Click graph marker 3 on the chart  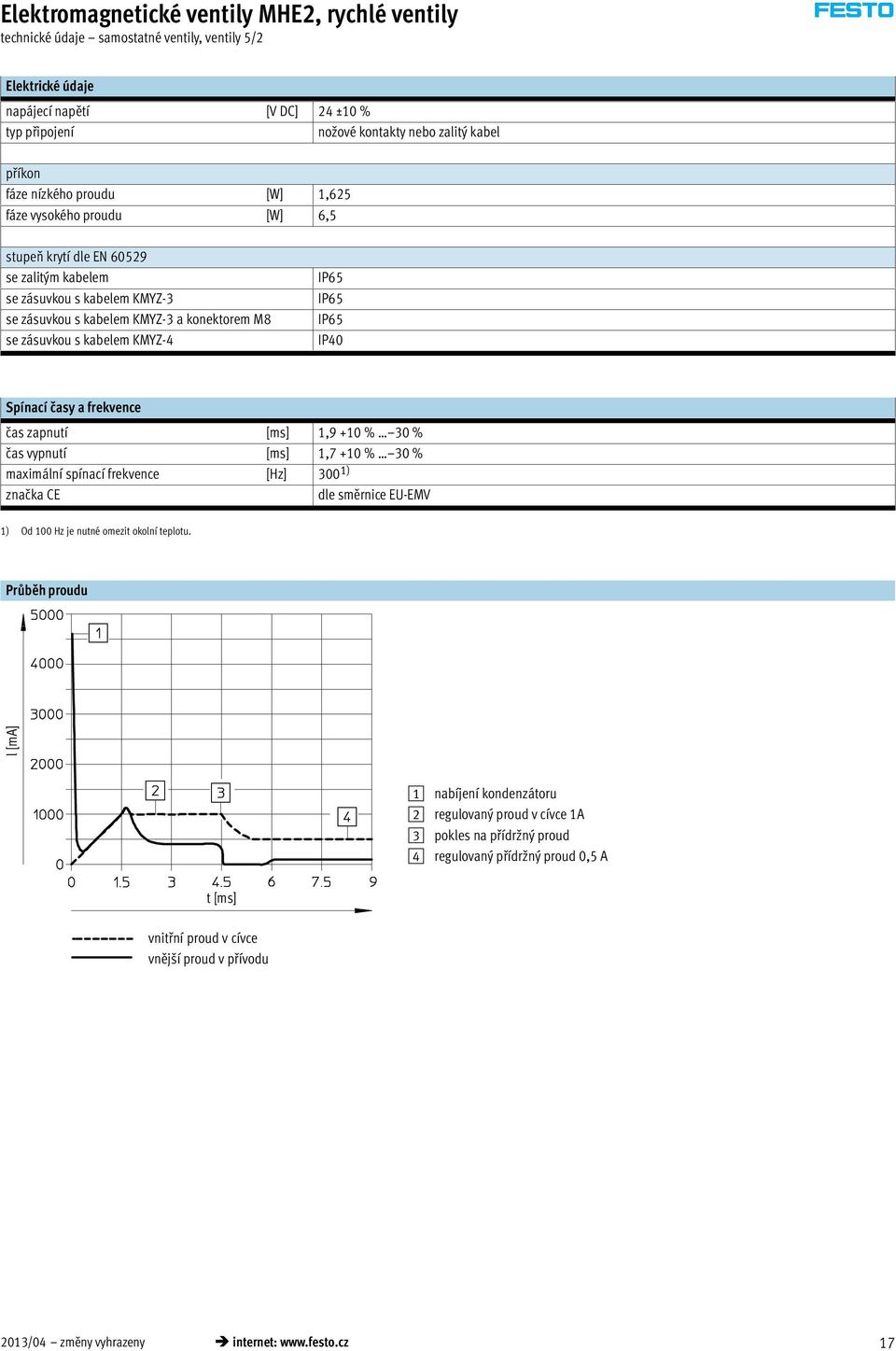click(221, 793)
